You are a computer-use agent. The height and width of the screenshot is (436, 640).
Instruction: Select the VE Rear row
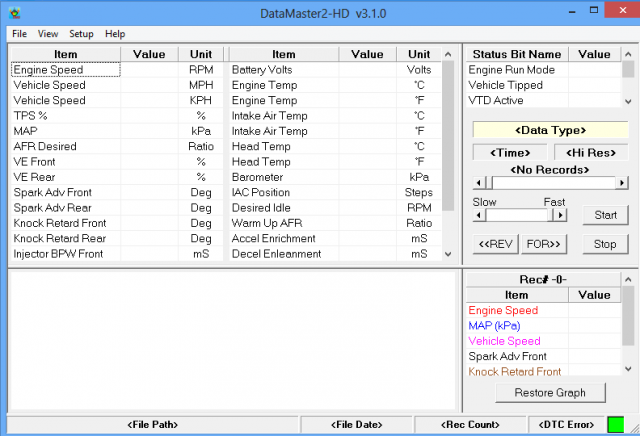click(118, 177)
